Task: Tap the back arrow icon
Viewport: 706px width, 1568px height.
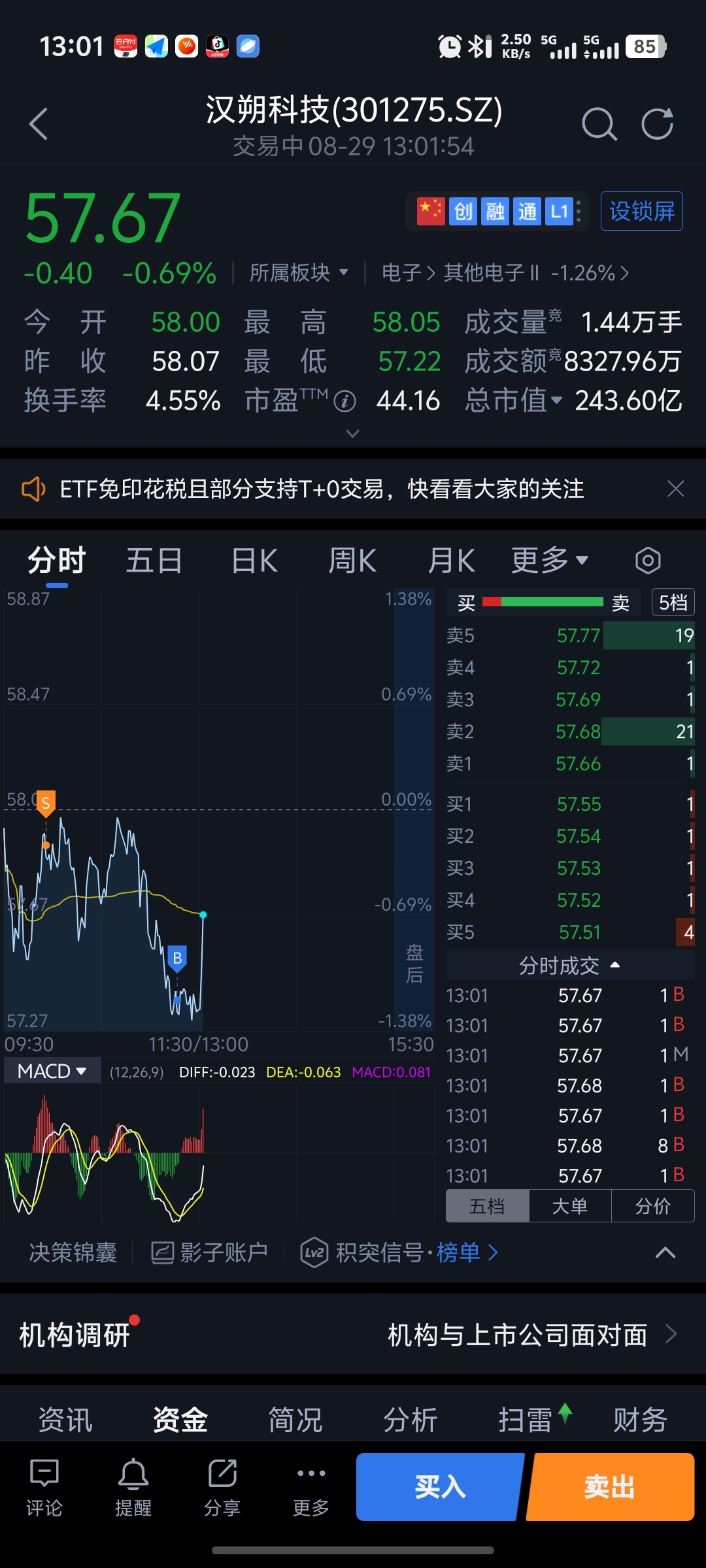Action: (x=39, y=124)
